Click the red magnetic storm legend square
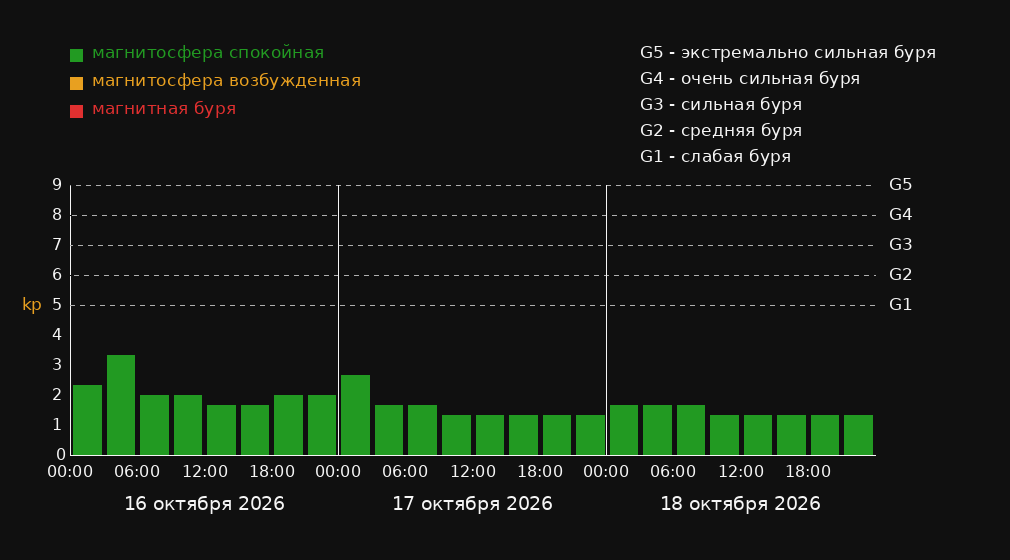1010x560 pixels. (x=76, y=111)
